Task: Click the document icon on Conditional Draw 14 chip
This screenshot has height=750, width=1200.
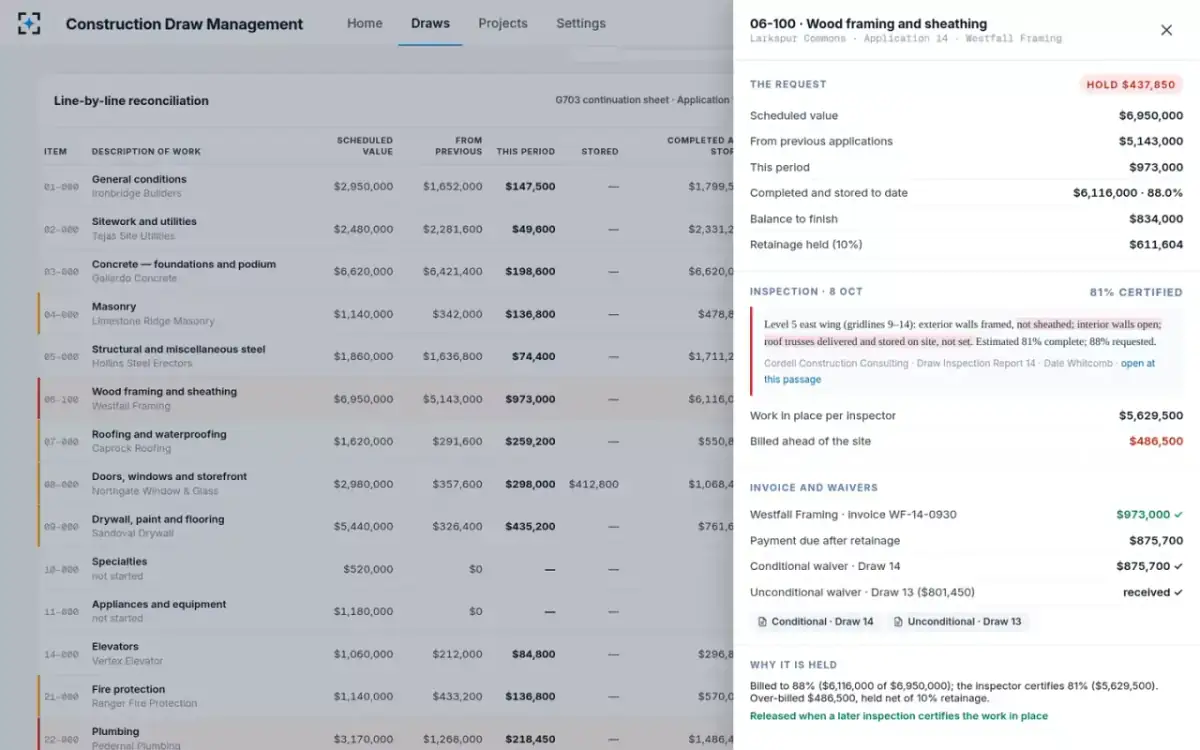Action: tap(763, 622)
